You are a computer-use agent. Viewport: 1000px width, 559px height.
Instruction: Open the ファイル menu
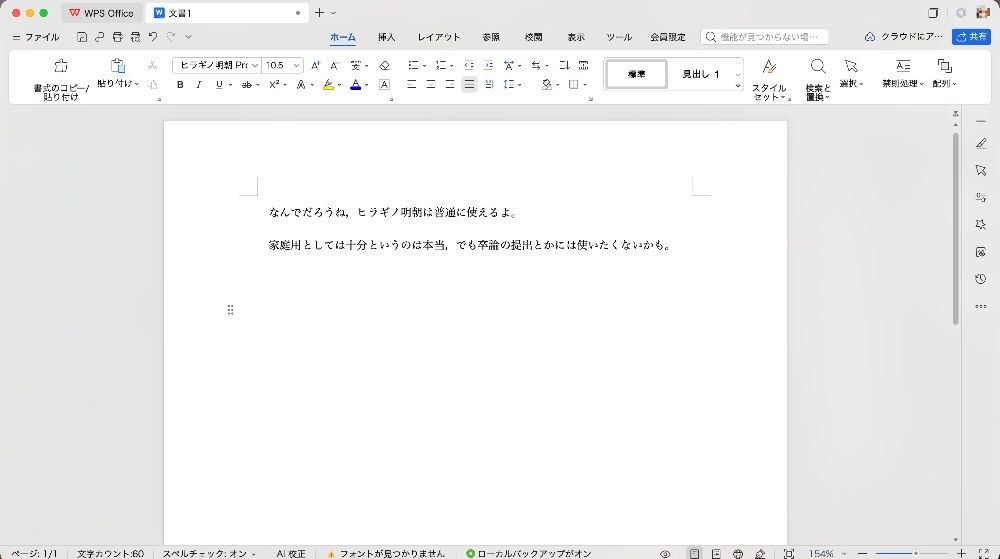36,37
